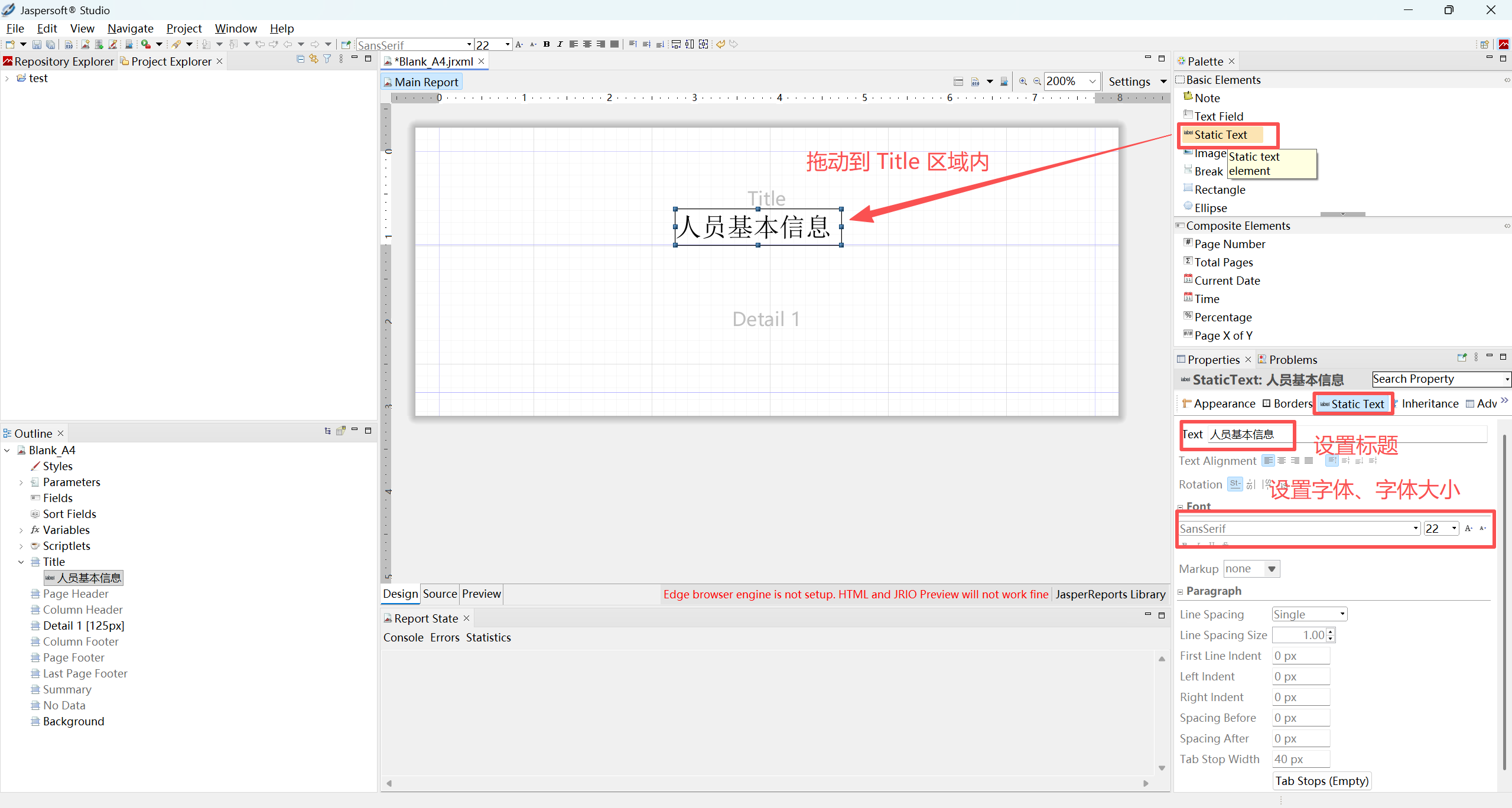
Task: Click the zoom in magnifier in the report editor
Action: coord(1023,82)
